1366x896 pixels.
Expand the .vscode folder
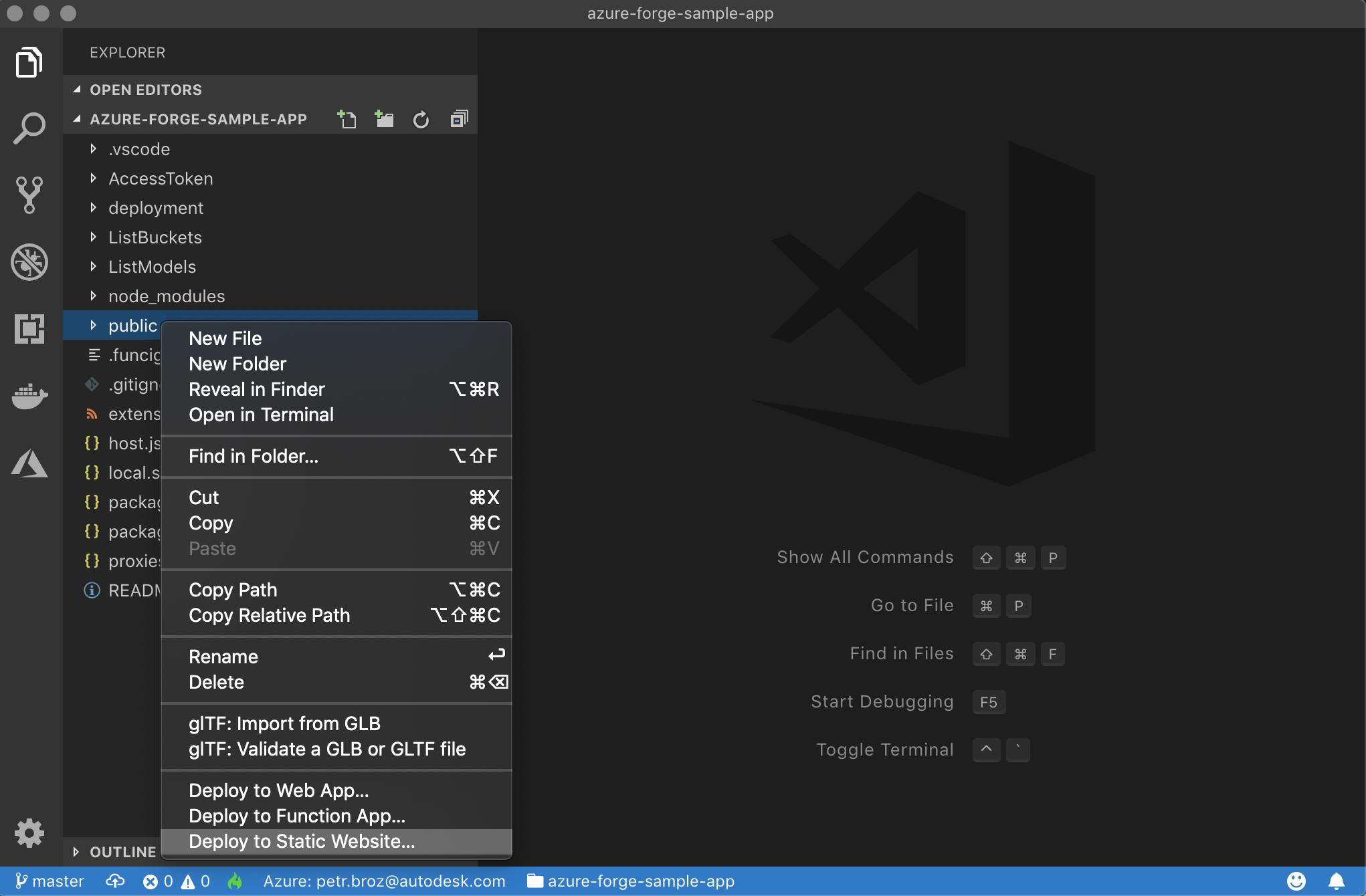coord(270,149)
